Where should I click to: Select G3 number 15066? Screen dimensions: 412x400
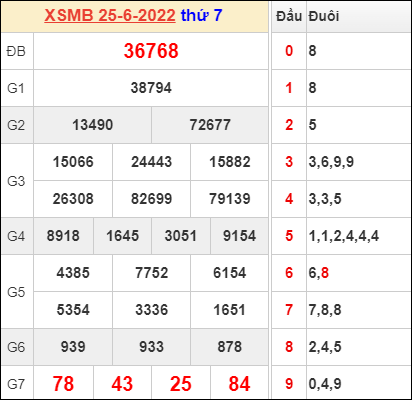coord(73,162)
